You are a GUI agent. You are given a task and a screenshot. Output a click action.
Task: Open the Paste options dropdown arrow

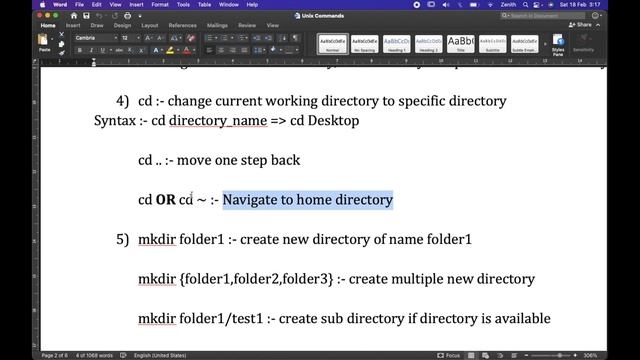pos(52,39)
